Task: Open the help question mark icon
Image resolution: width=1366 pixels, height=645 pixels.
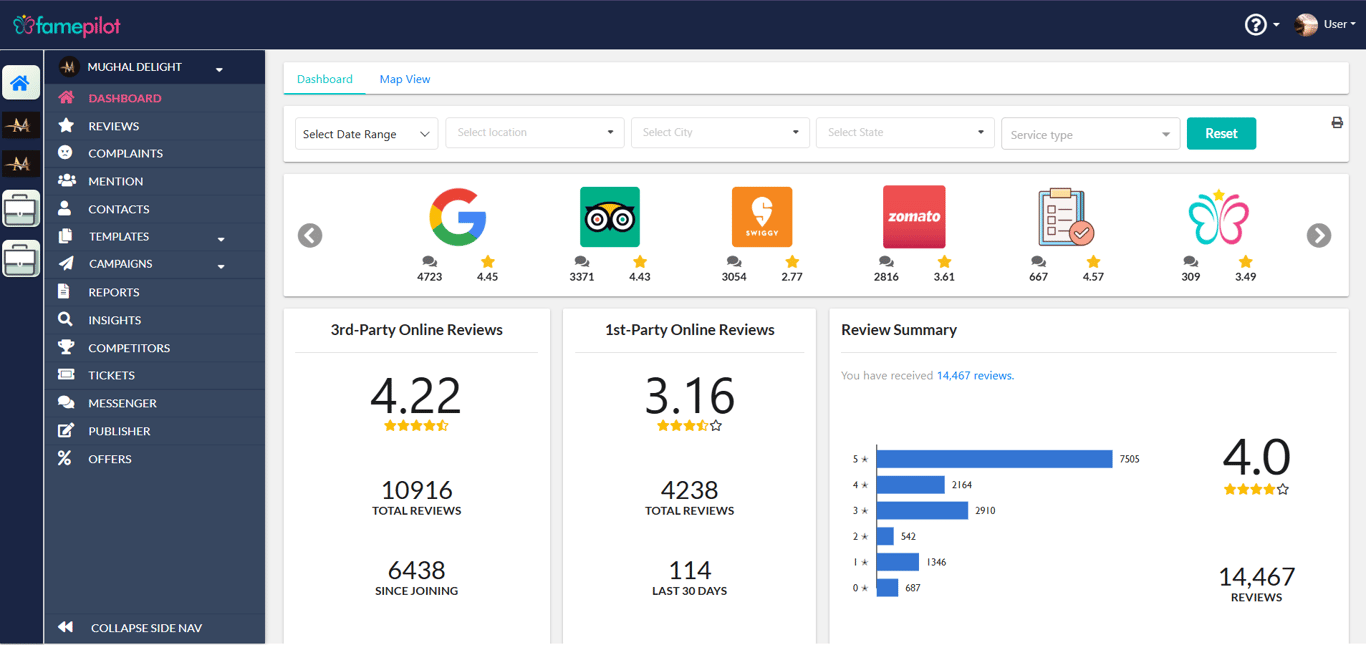Action: [1256, 25]
